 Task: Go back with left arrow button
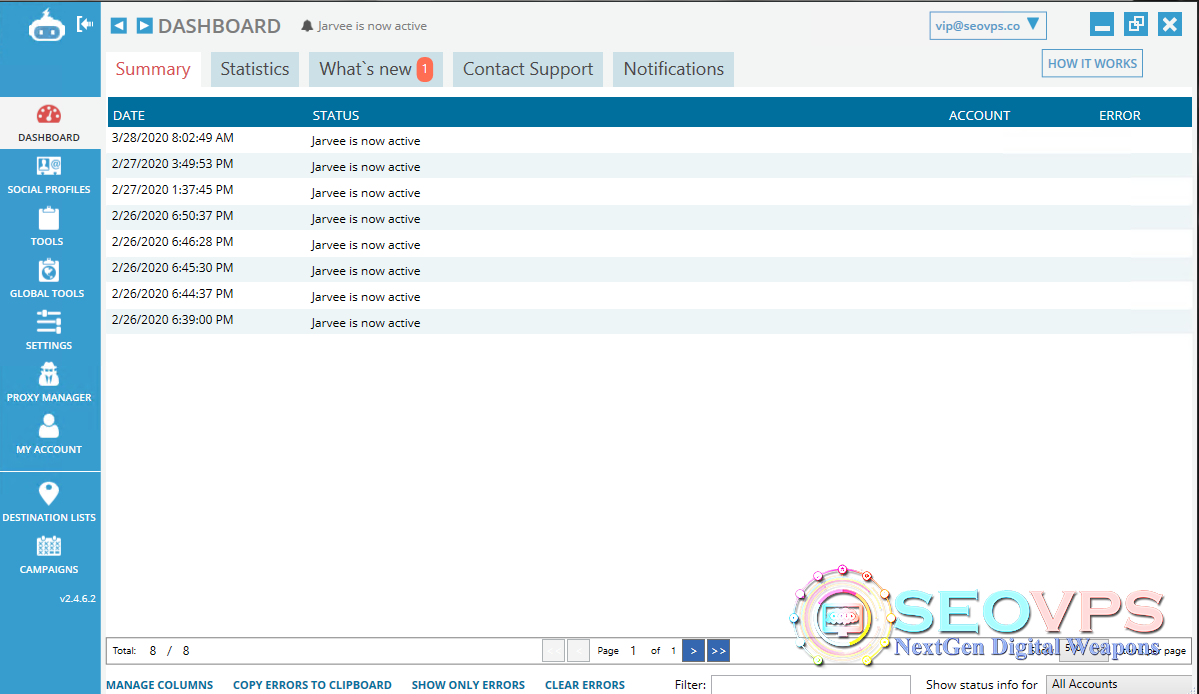pyautogui.click(x=119, y=26)
